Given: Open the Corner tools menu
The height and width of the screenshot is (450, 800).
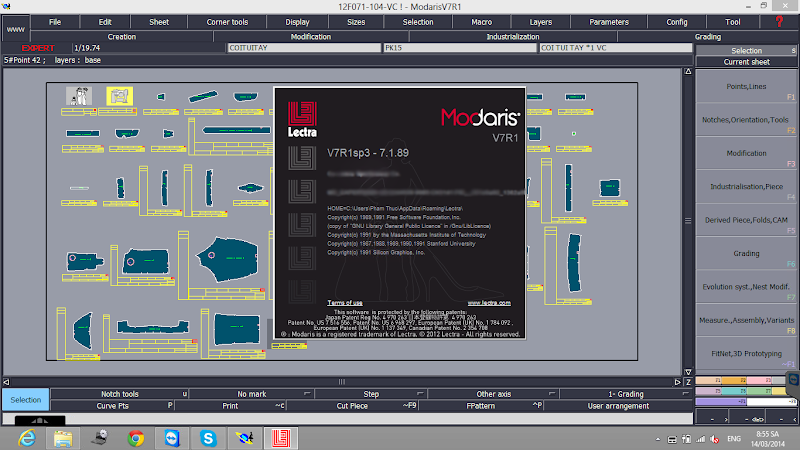Looking at the screenshot, I should coord(227,22).
